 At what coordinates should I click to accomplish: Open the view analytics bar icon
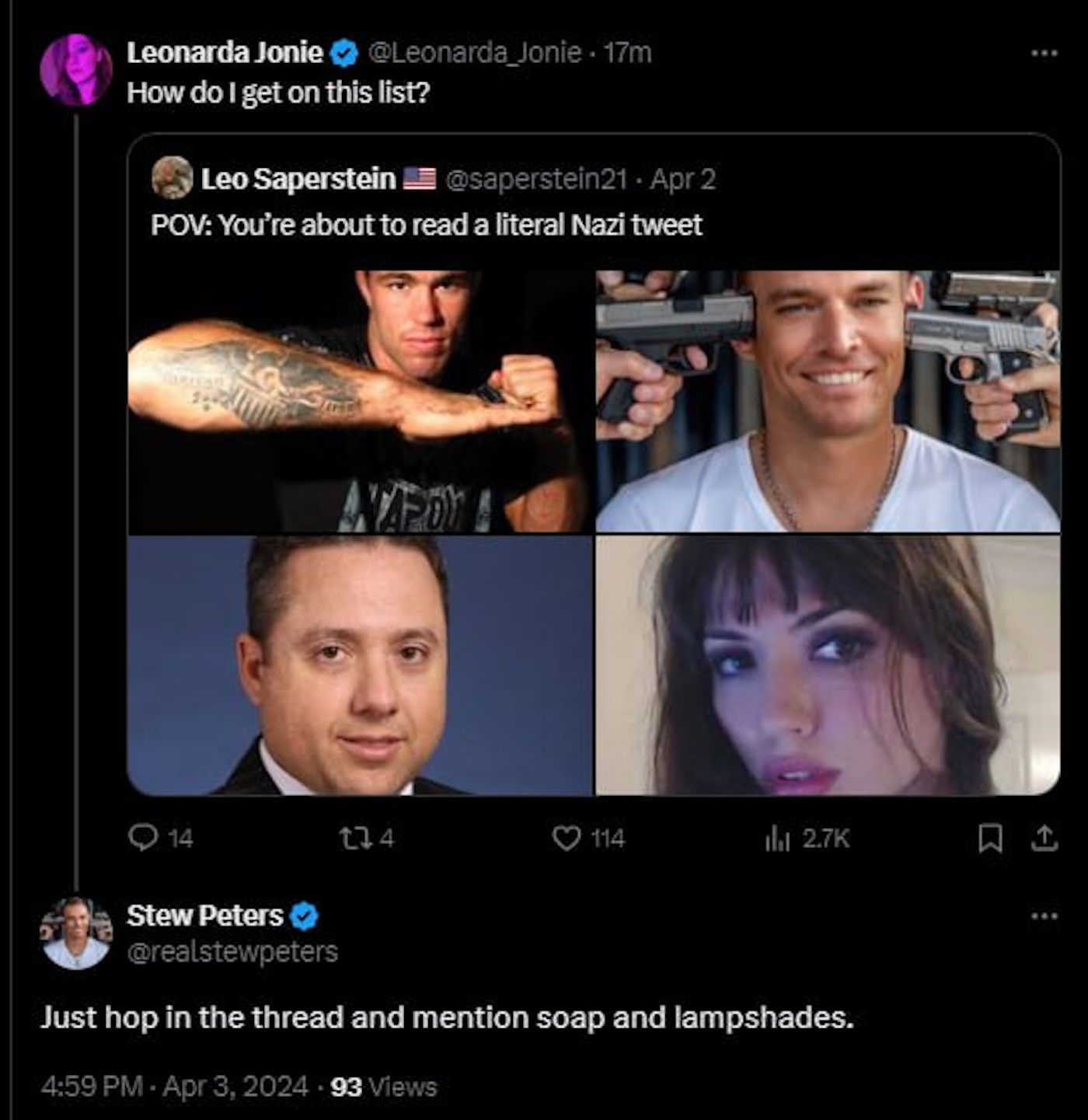pyautogui.click(x=778, y=837)
